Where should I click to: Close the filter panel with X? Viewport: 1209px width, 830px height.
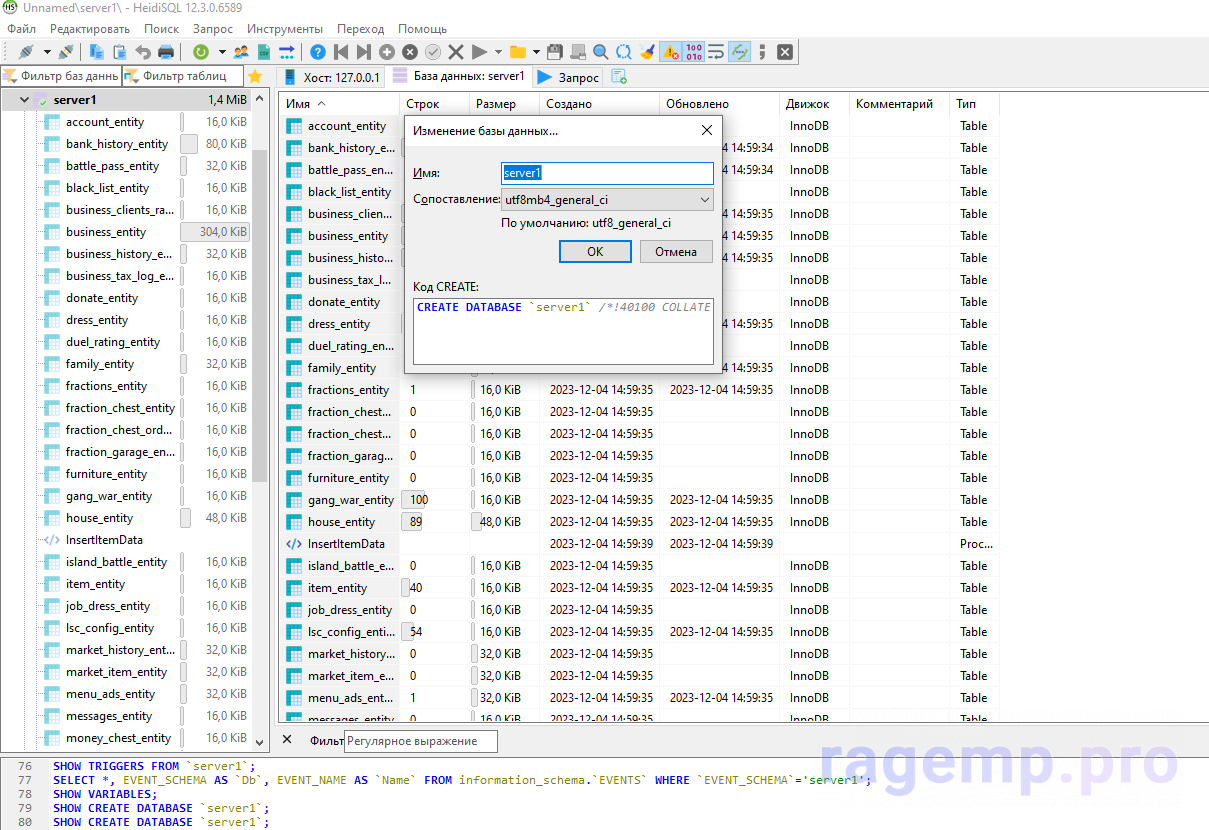(287, 740)
